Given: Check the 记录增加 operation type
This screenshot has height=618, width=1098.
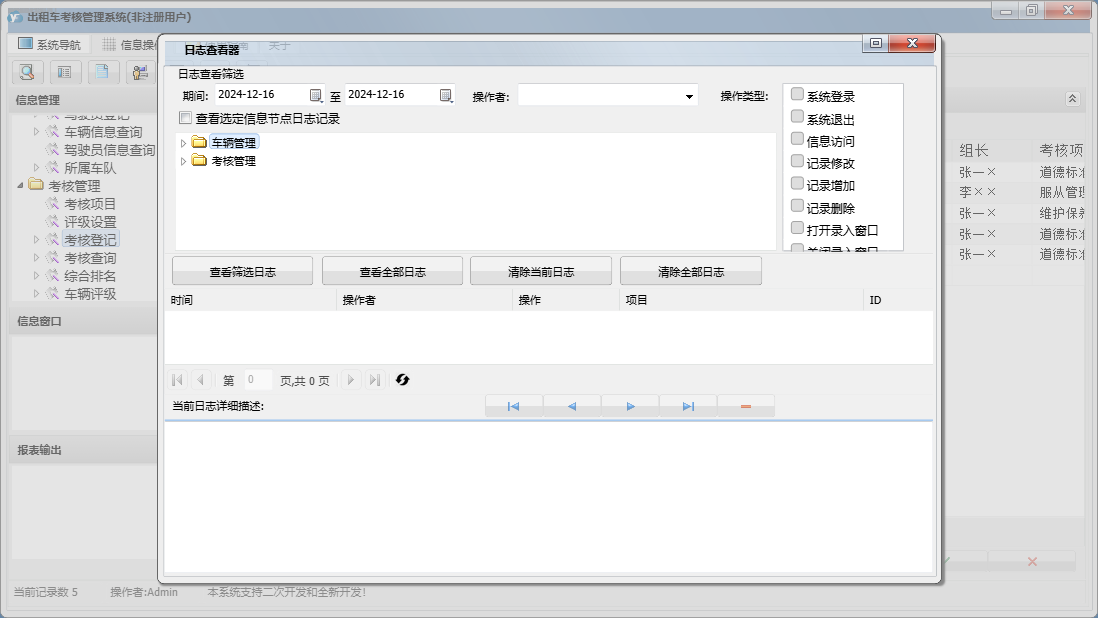Looking at the screenshot, I should (797, 183).
